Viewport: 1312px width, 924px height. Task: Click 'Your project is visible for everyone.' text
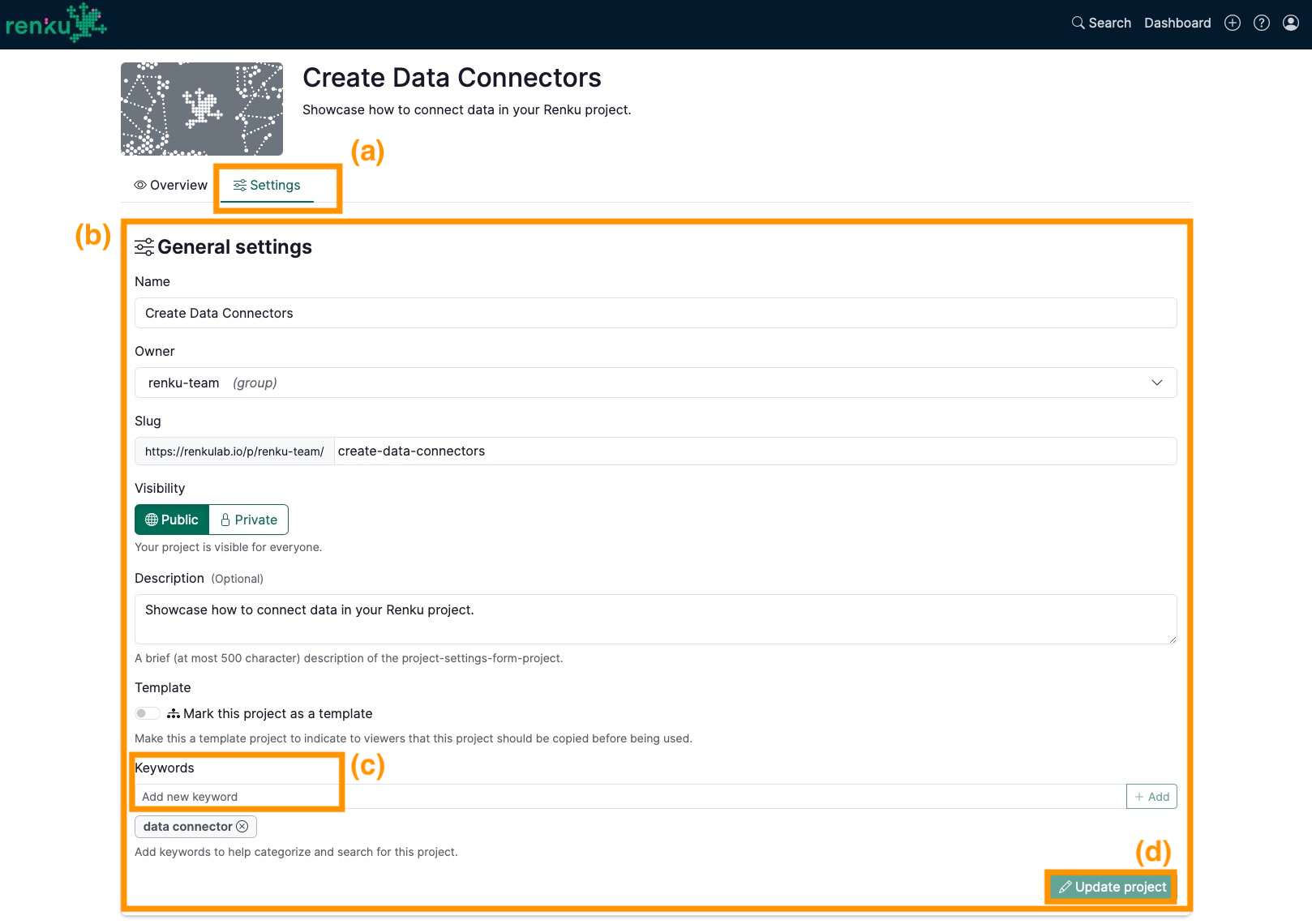pyautogui.click(x=229, y=547)
